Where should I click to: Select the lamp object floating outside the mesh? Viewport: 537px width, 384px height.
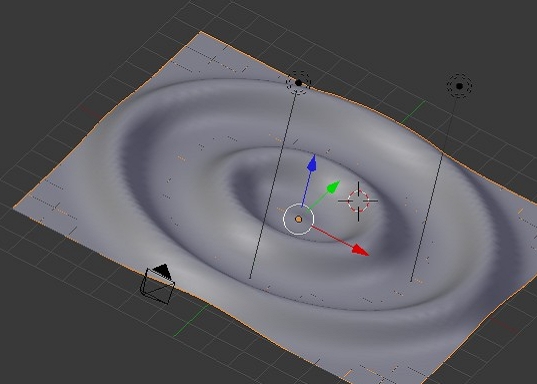click(x=459, y=86)
